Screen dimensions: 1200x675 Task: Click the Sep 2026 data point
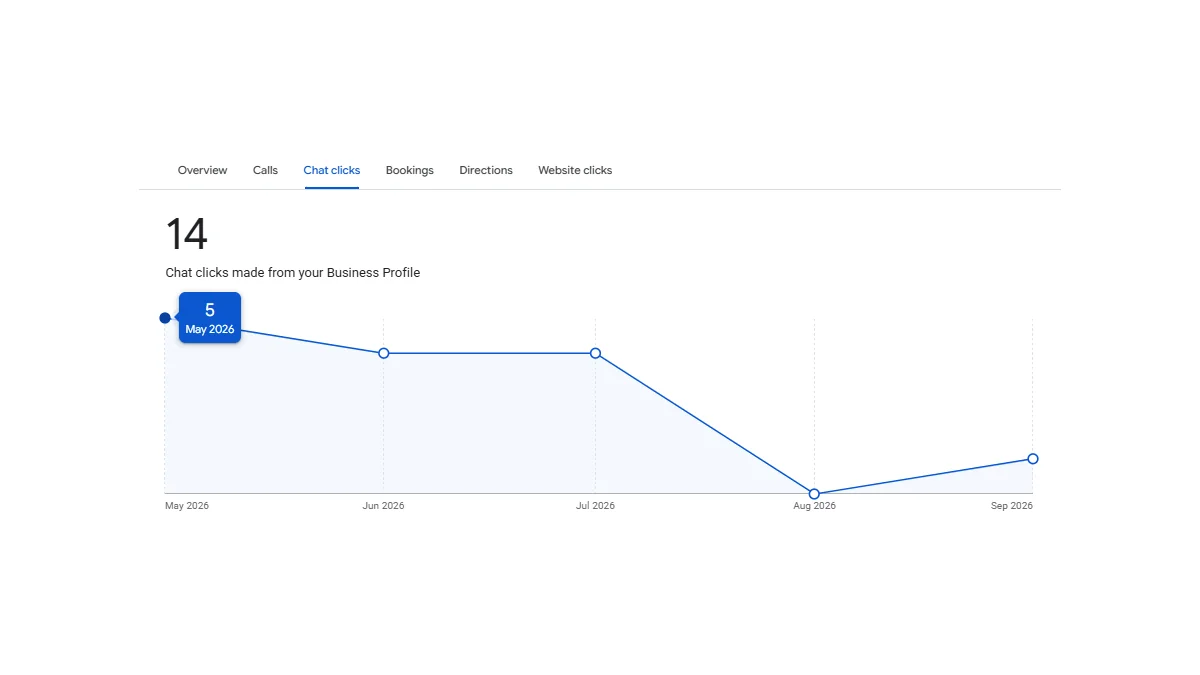tap(1033, 459)
